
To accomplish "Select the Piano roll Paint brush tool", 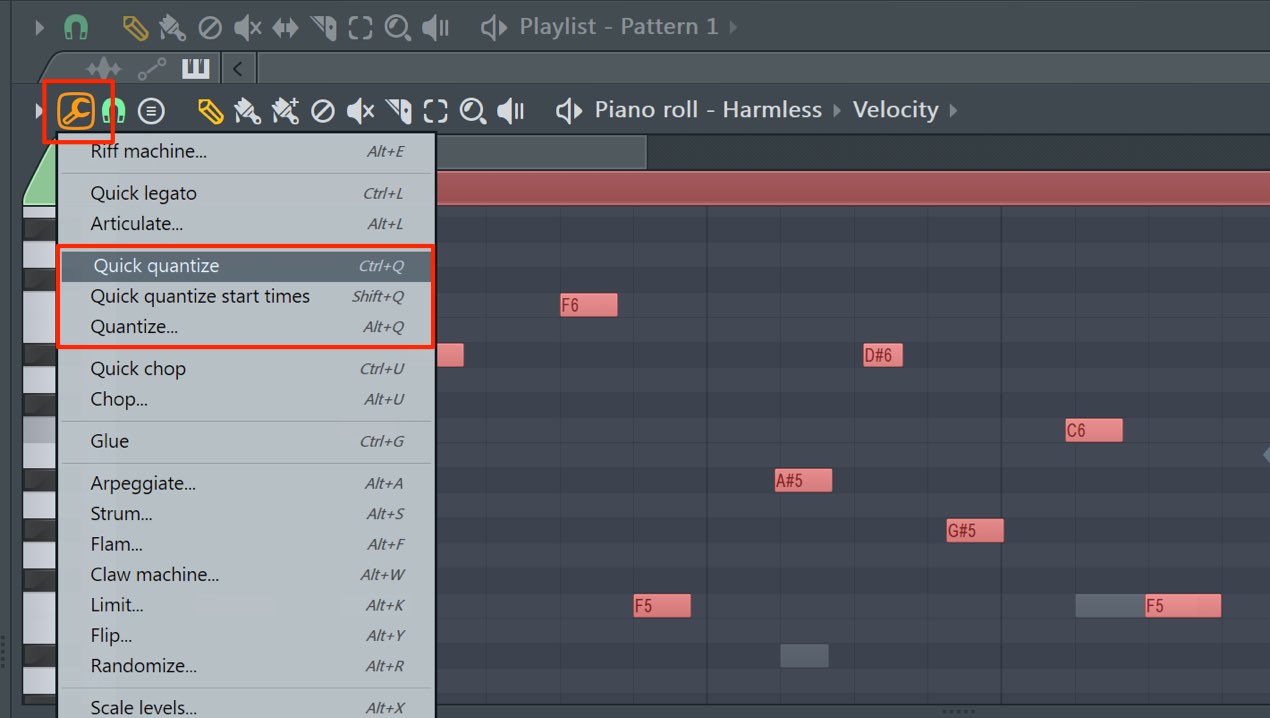I will click(247, 110).
